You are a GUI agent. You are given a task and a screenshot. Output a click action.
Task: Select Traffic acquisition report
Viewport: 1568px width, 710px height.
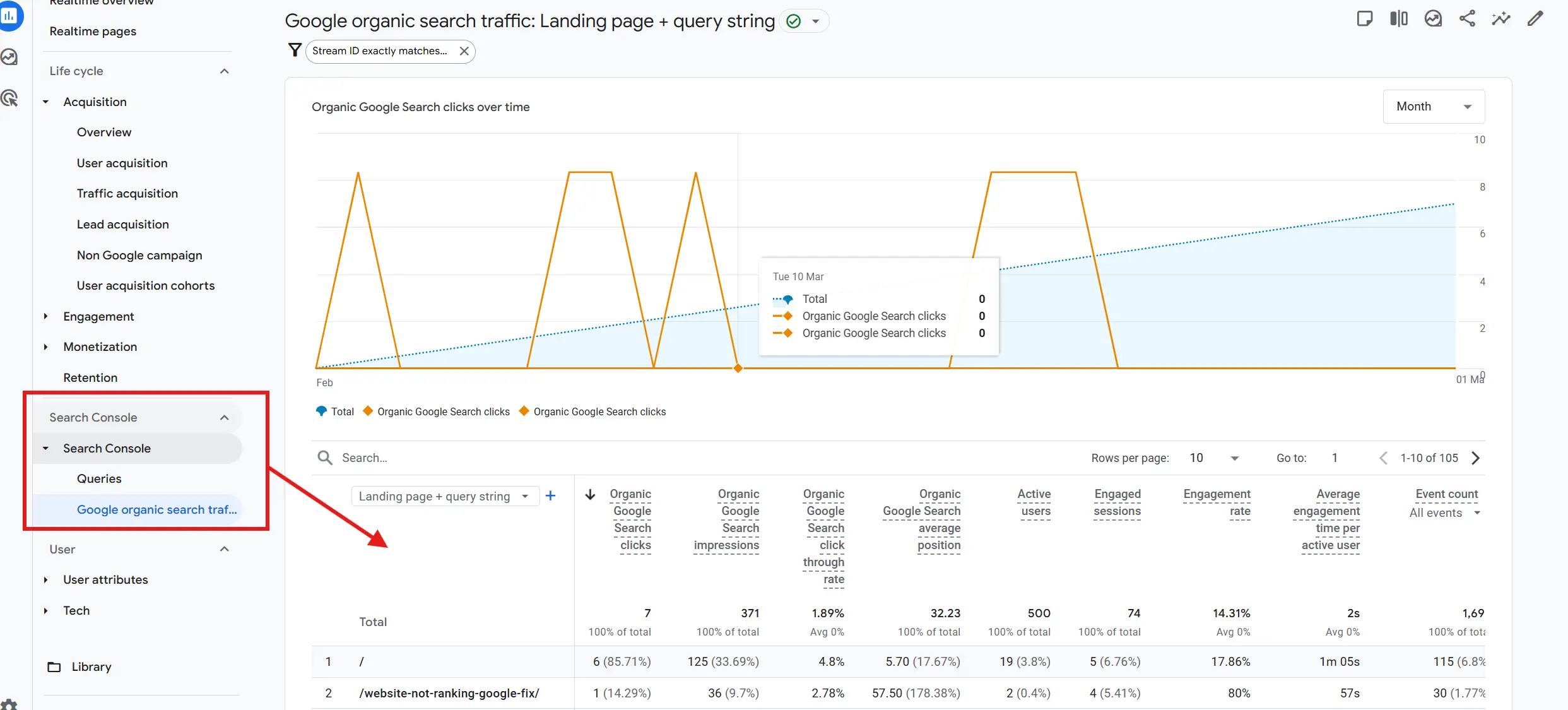127,194
